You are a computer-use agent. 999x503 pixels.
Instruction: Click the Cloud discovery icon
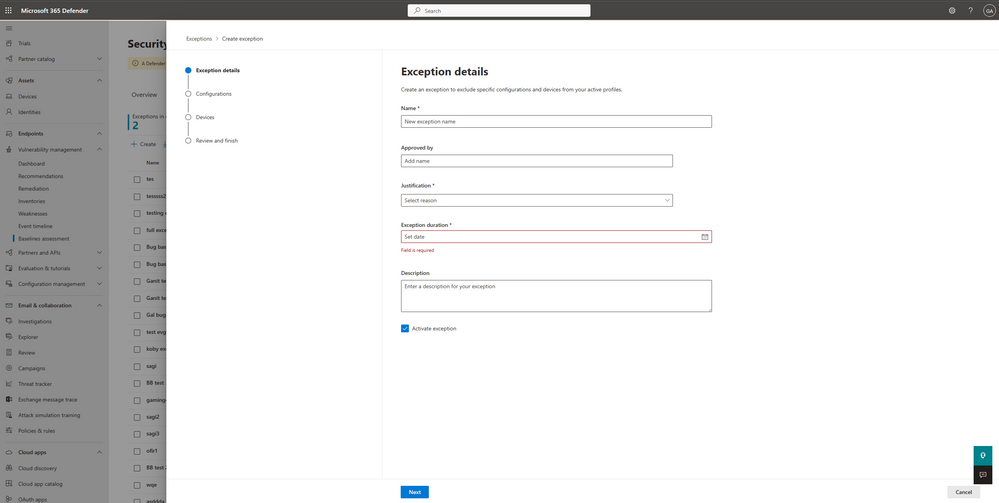click(9, 468)
